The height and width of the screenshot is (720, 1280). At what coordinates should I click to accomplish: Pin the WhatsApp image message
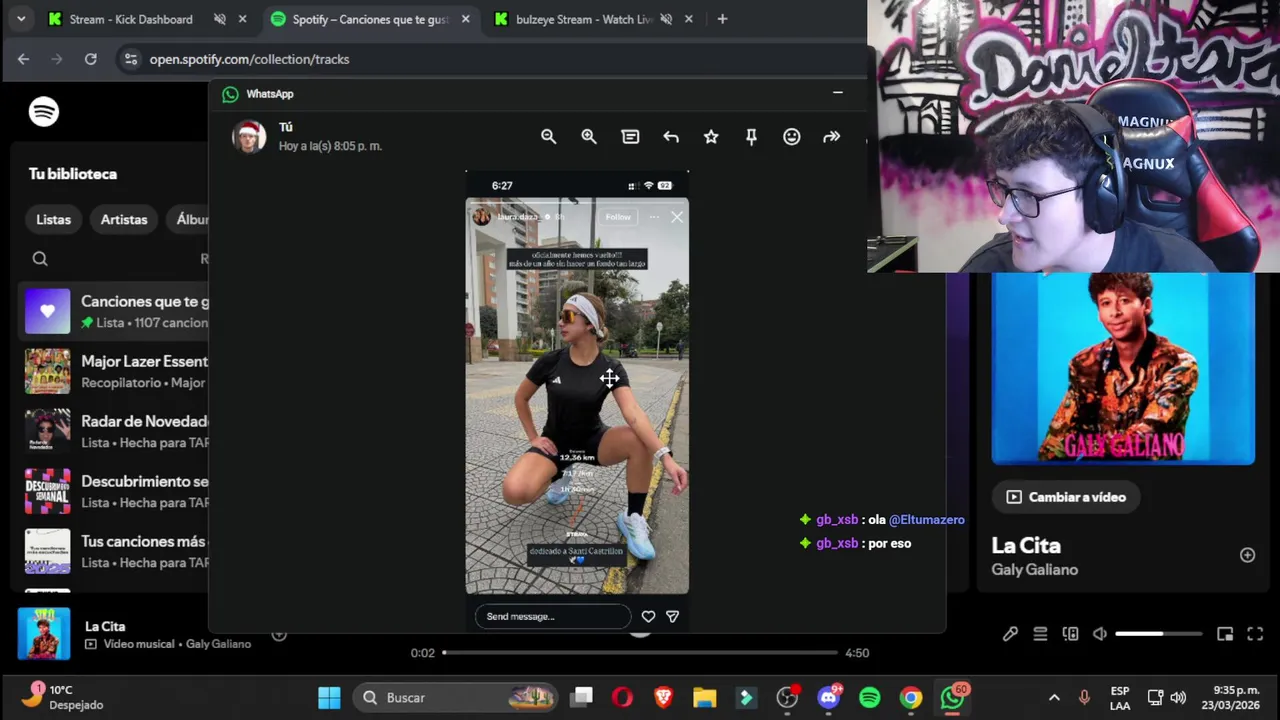(x=751, y=137)
